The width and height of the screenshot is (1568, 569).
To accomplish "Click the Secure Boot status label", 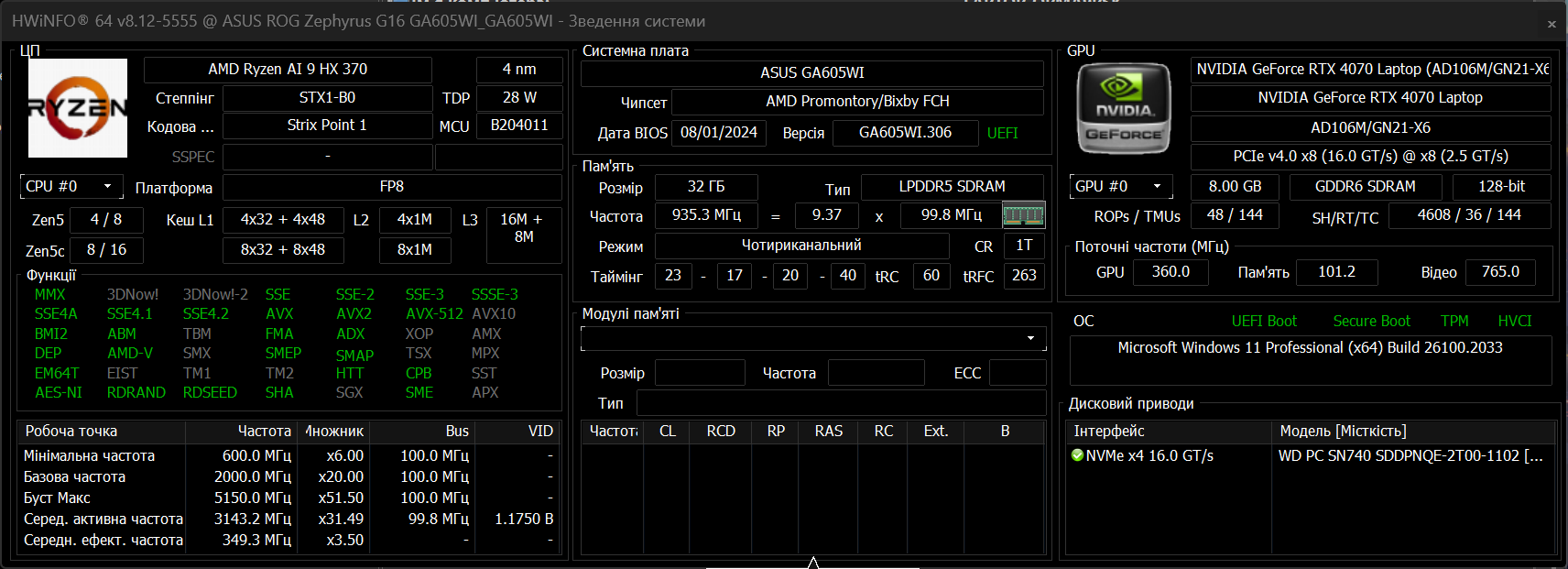I will click(1372, 322).
